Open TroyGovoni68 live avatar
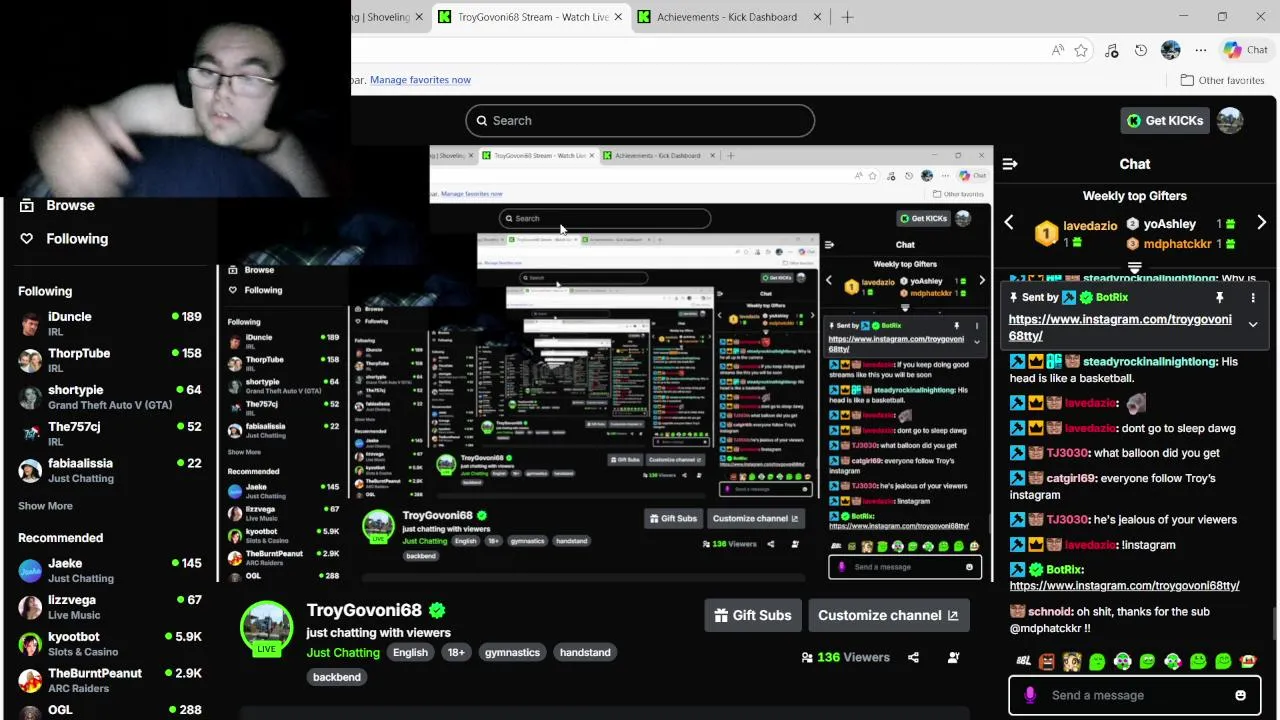Image resolution: width=1280 pixels, height=720 pixels. click(x=266, y=628)
